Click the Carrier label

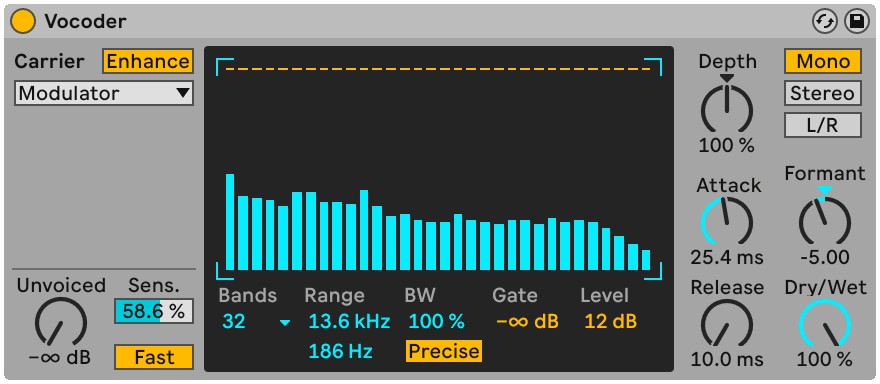point(49,61)
